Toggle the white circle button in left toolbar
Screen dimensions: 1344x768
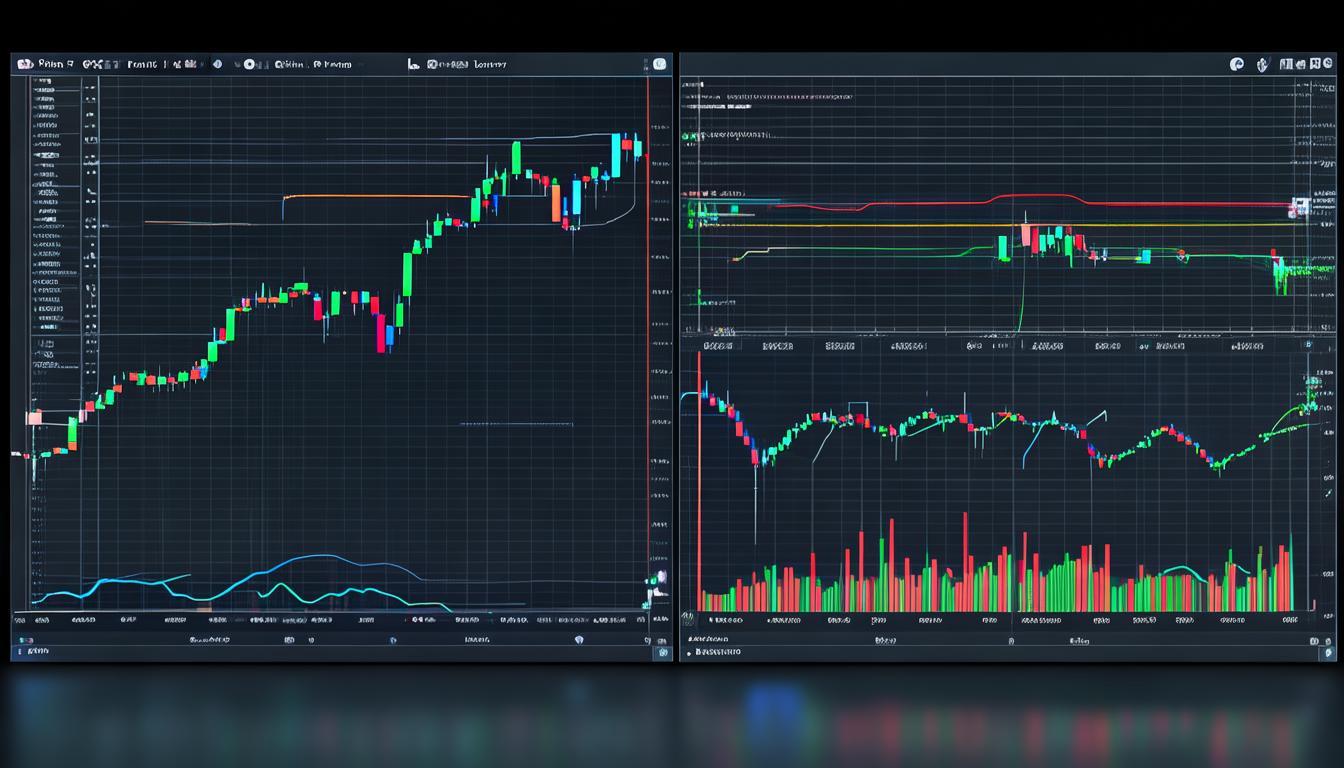[249, 64]
